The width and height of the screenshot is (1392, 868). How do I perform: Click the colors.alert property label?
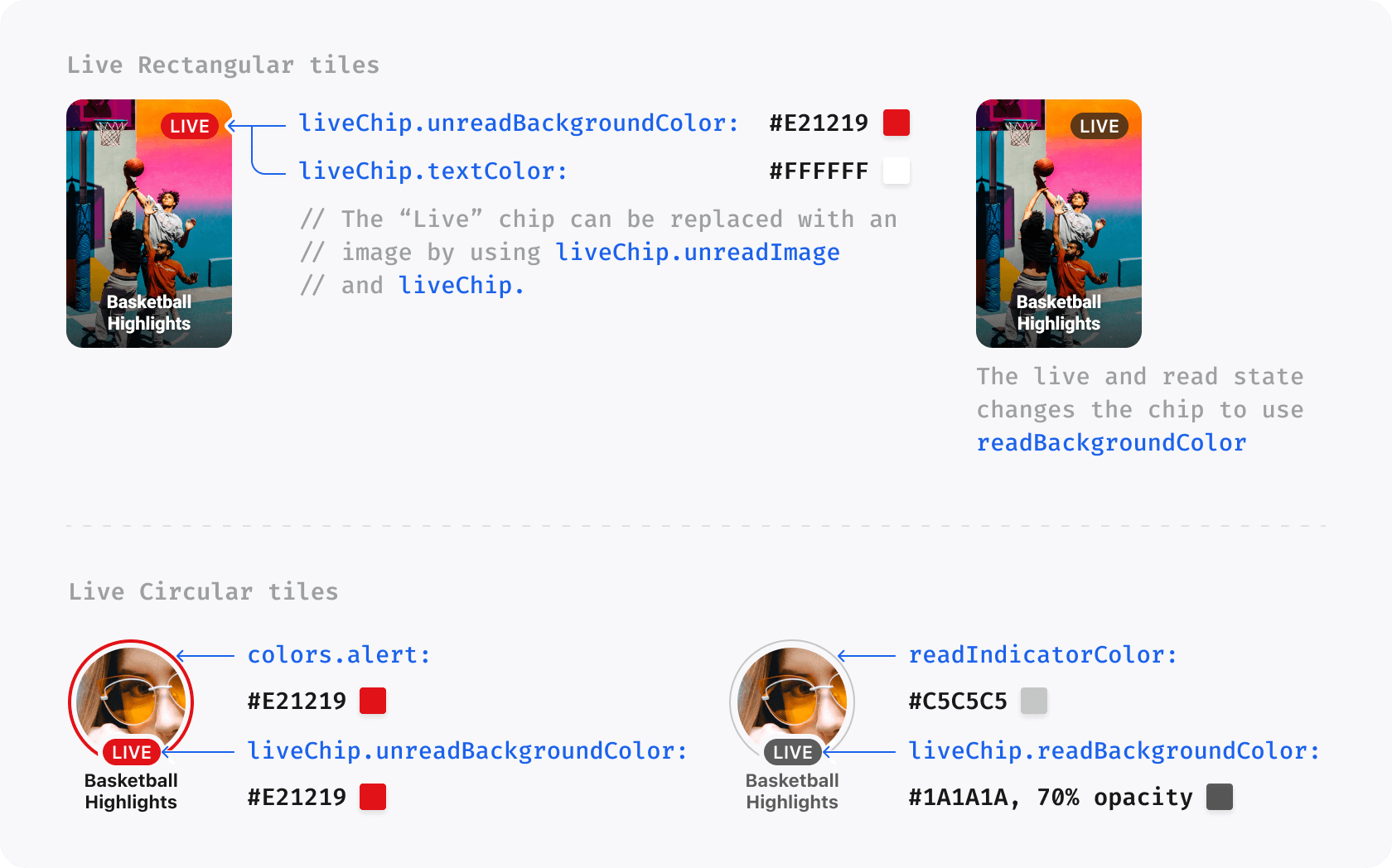click(339, 655)
